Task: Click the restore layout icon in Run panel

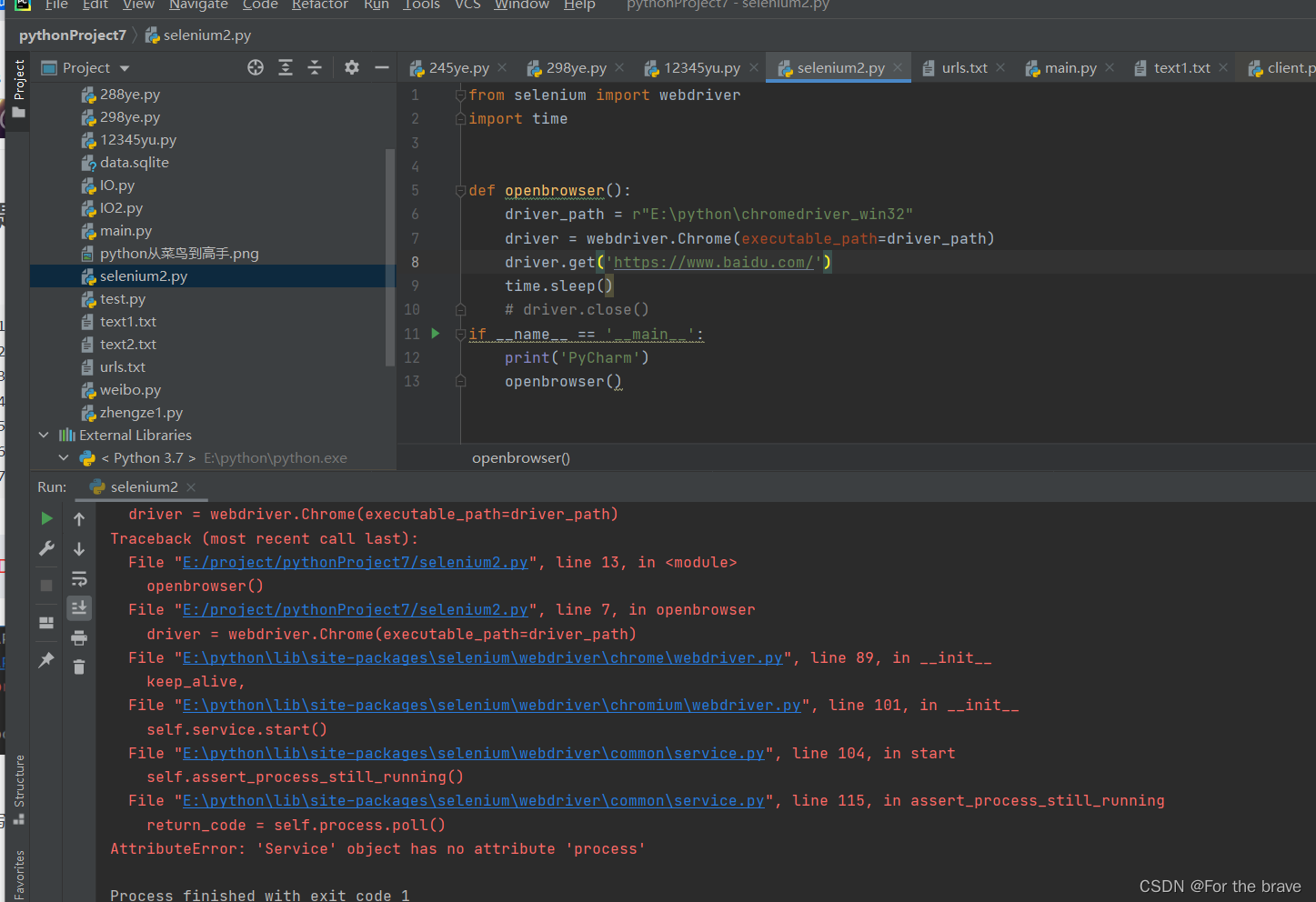Action: tap(46, 623)
